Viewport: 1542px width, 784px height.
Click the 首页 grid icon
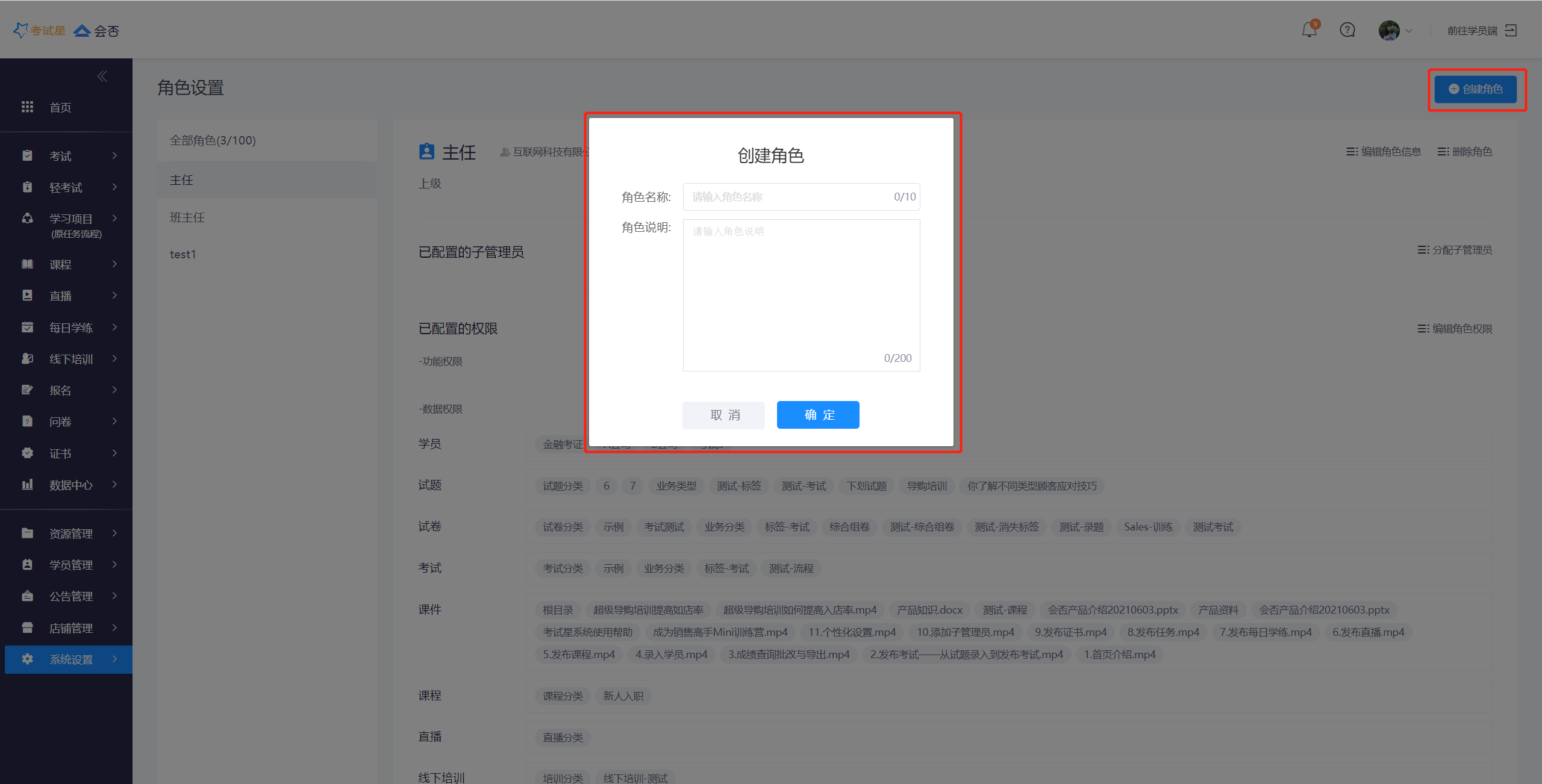pos(27,107)
